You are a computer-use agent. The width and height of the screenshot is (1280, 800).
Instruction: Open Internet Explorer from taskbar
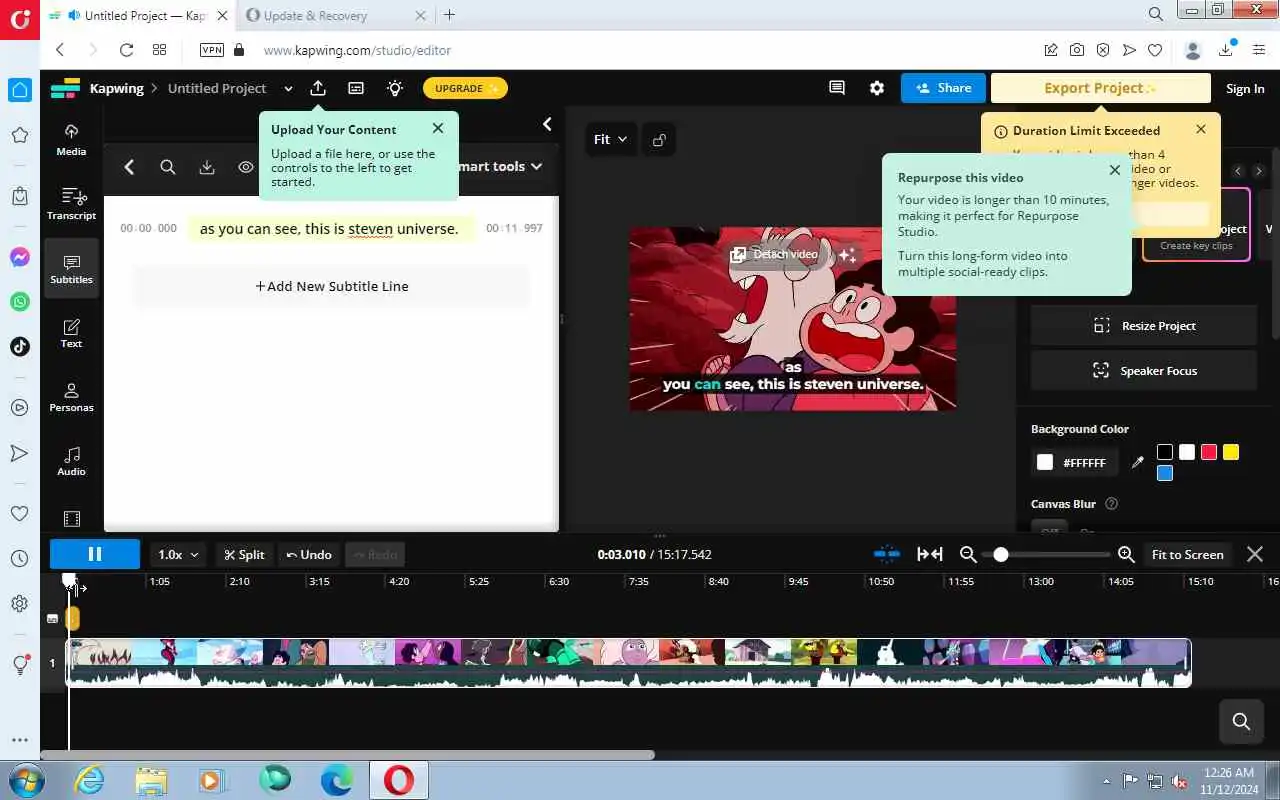pyautogui.click(x=89, y=780)
